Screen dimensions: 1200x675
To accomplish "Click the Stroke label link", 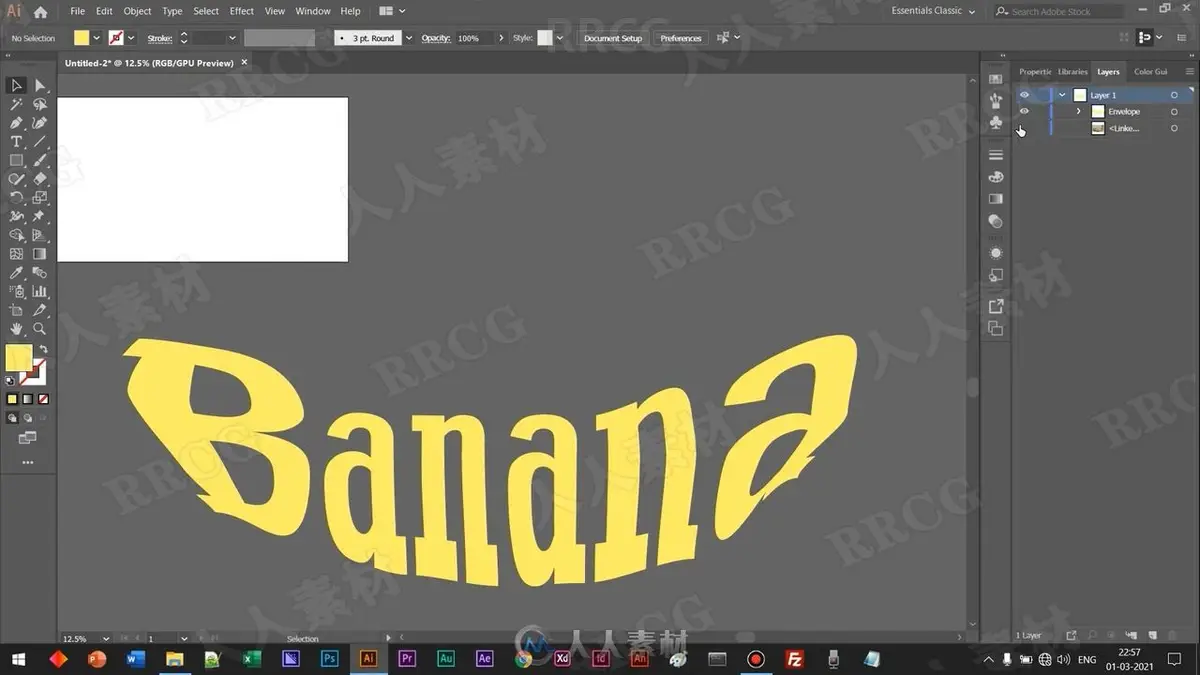I will point(160,38).
